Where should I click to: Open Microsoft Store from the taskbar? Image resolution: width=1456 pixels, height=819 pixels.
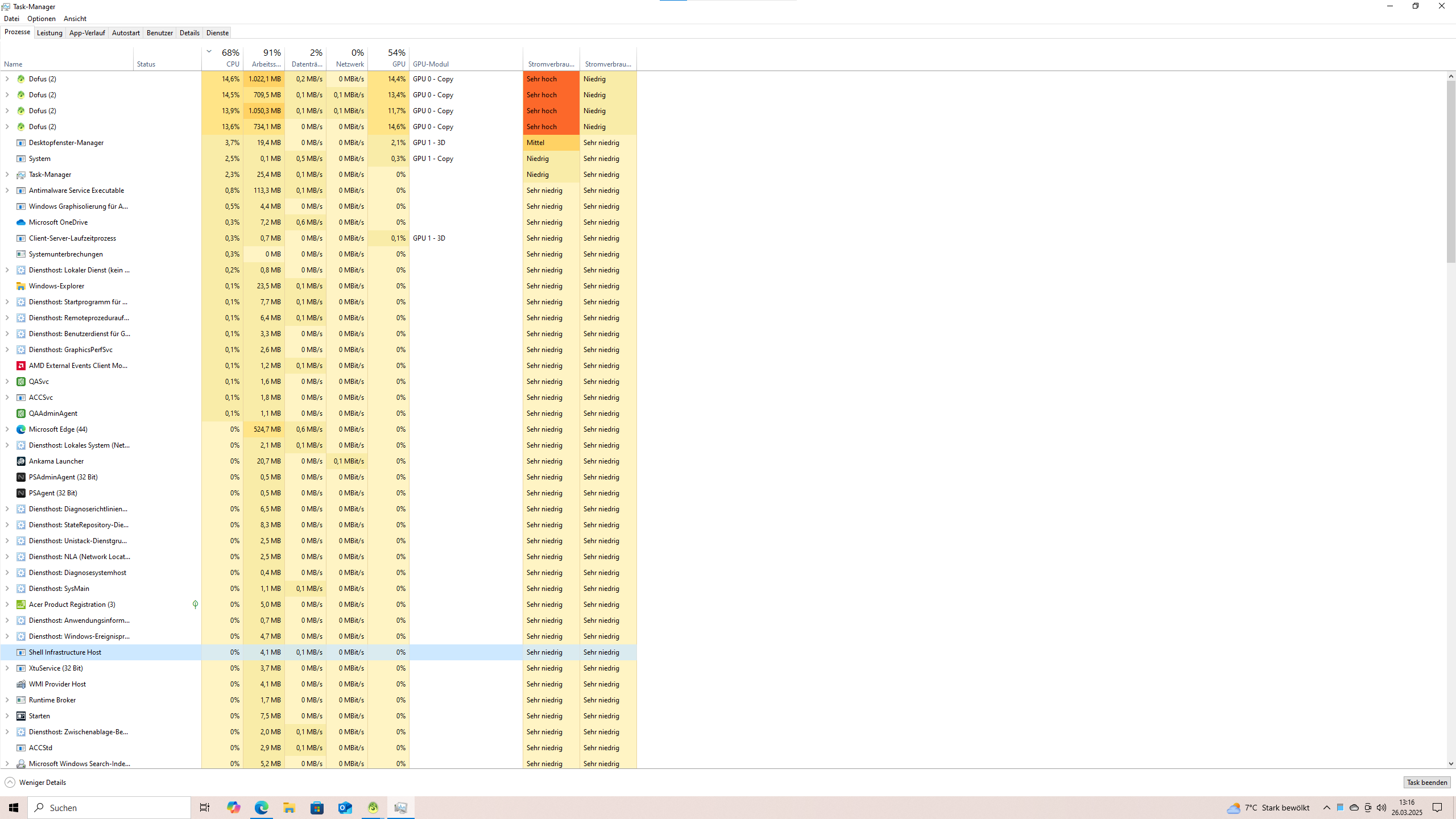coord(317,808)
